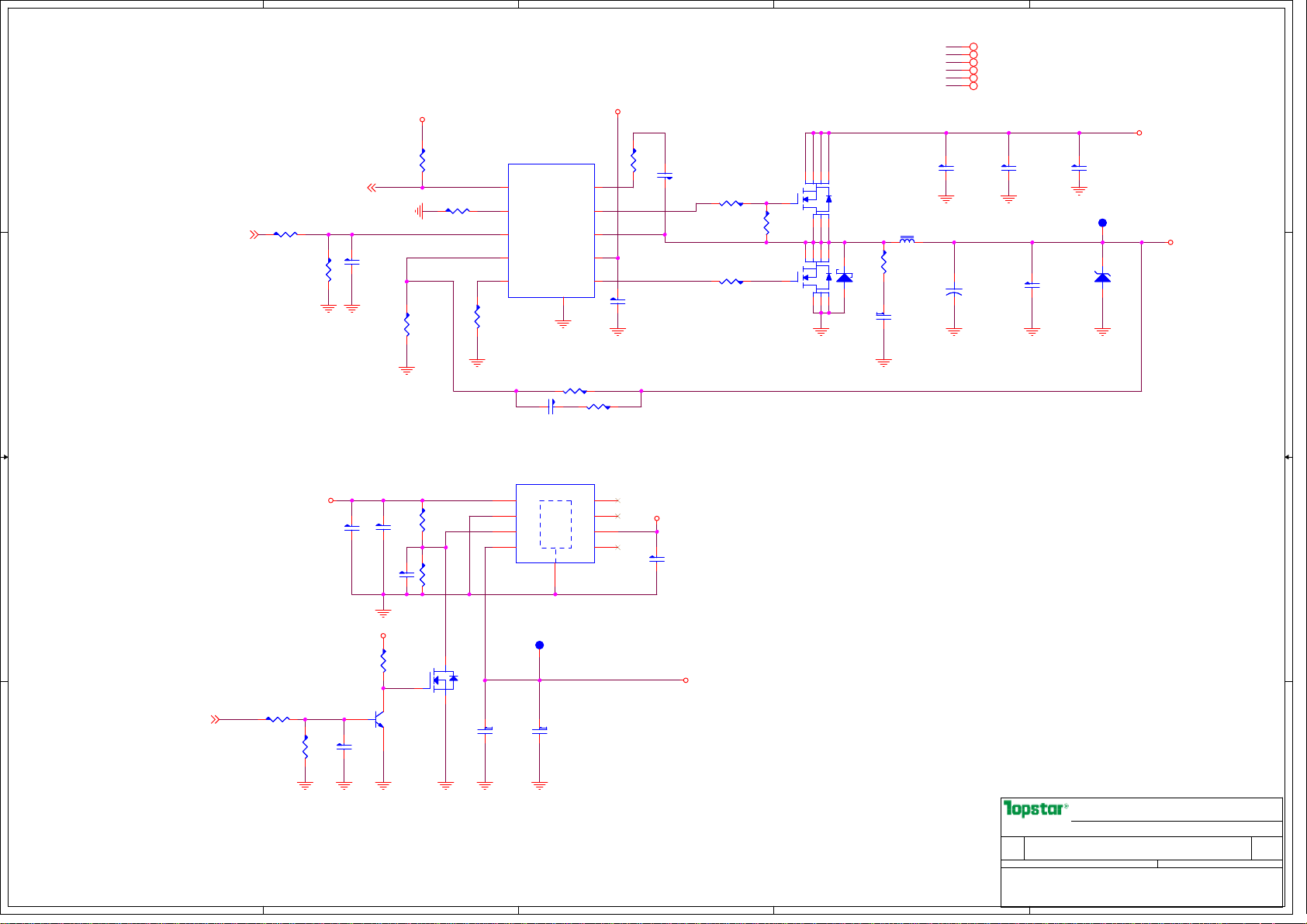1307x924 pixels.
Task: Click the top test pad in the six-pad group
Action: (x=974, y=47)
